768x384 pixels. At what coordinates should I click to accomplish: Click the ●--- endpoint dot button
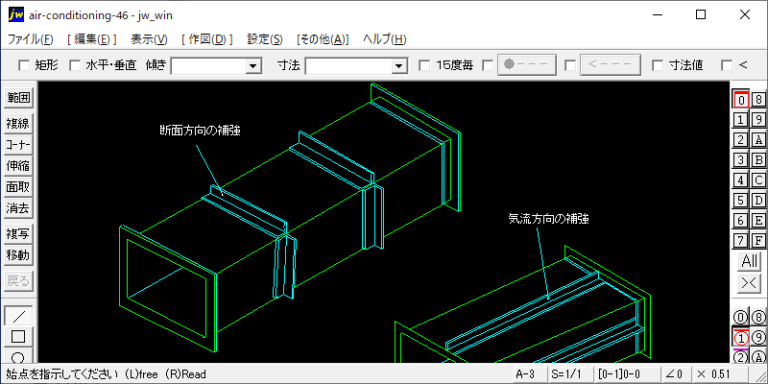pyautogui.click(x=527, y=65)
